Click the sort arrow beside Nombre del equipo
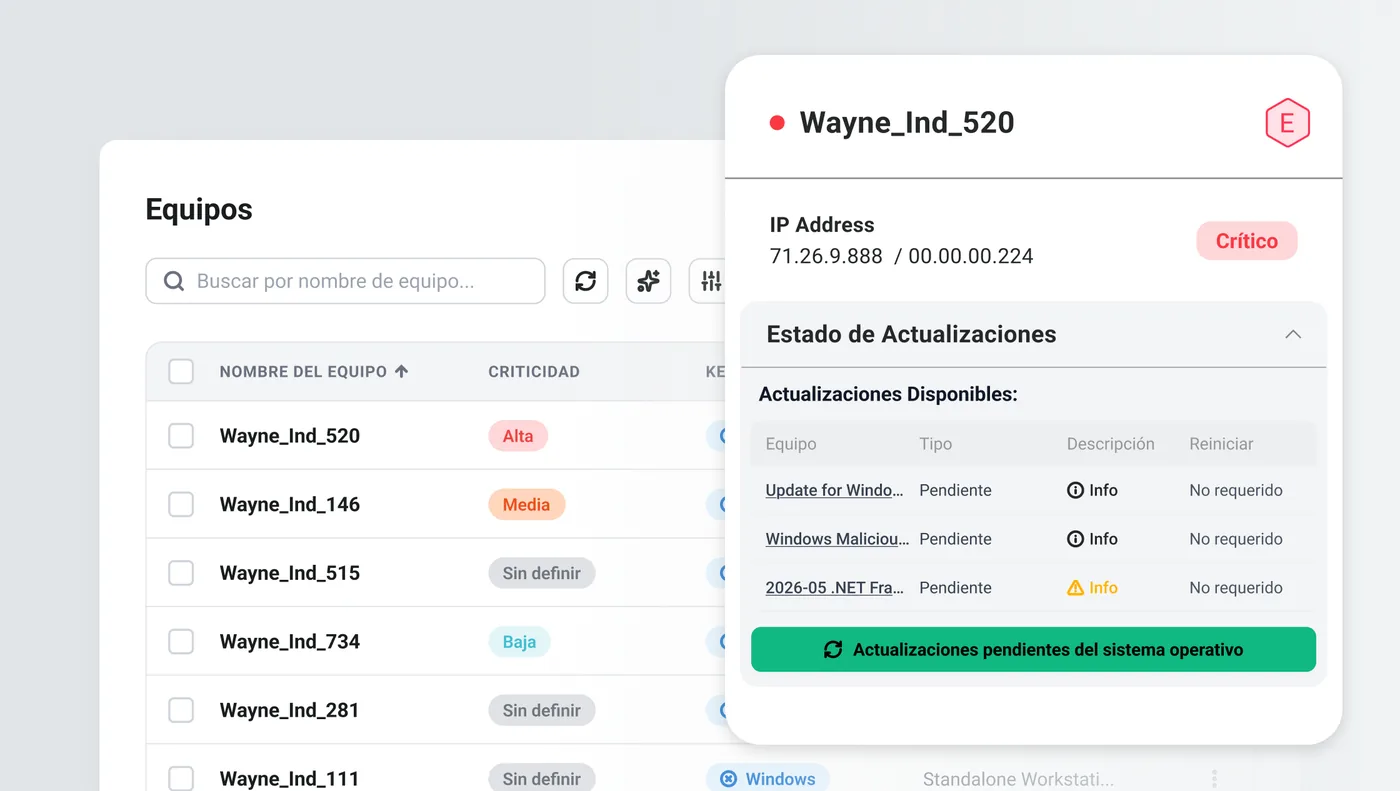The width and height of the screenshot is (1400, 791). 402,371
